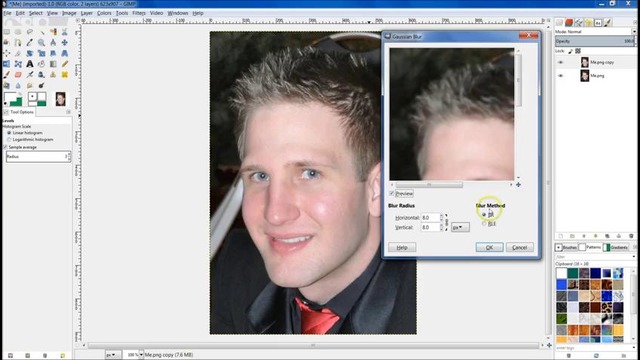Select the Paintbrush tool
This screenshot has width=640, height=360.
coord(6,75)
